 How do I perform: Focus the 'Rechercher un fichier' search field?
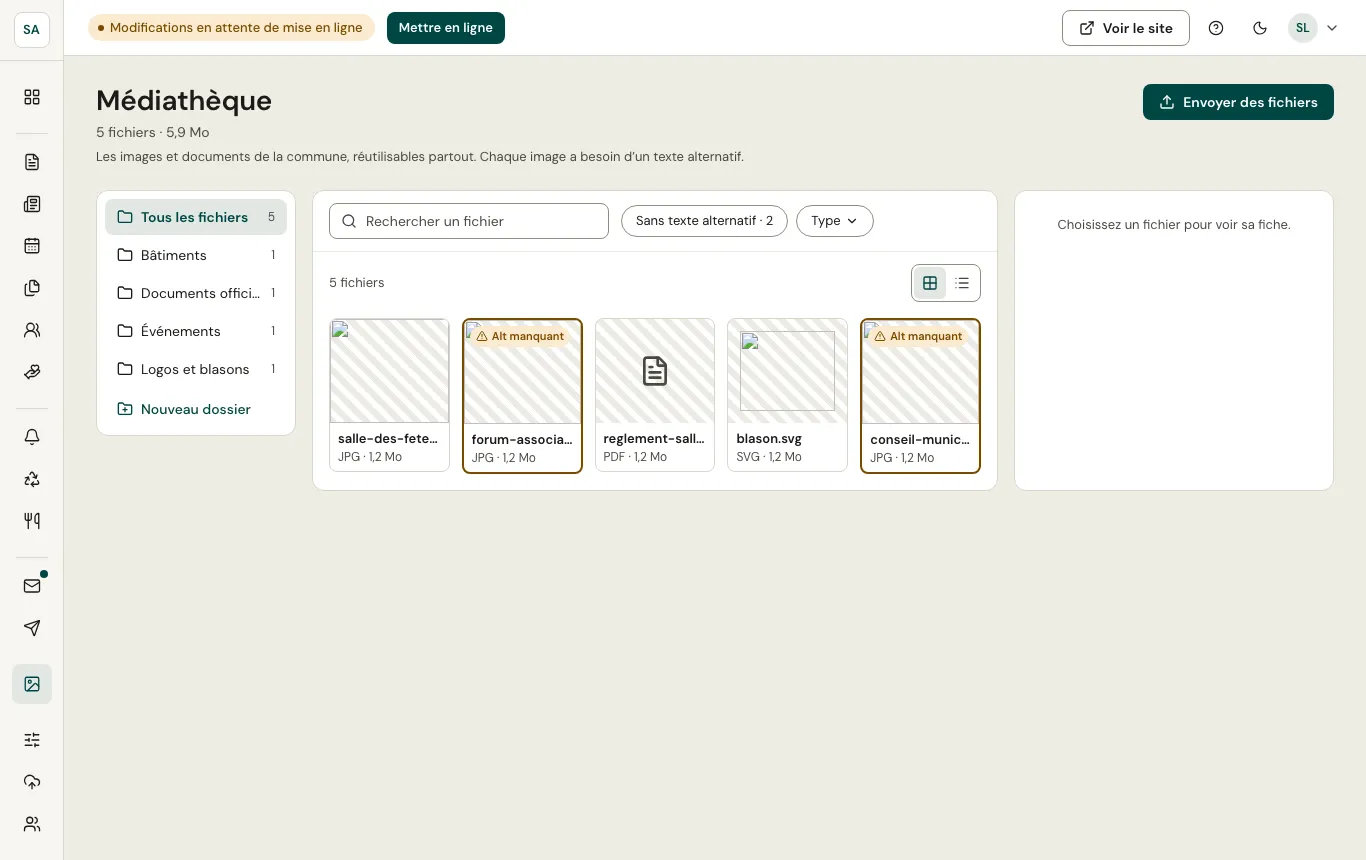(469, 221)
